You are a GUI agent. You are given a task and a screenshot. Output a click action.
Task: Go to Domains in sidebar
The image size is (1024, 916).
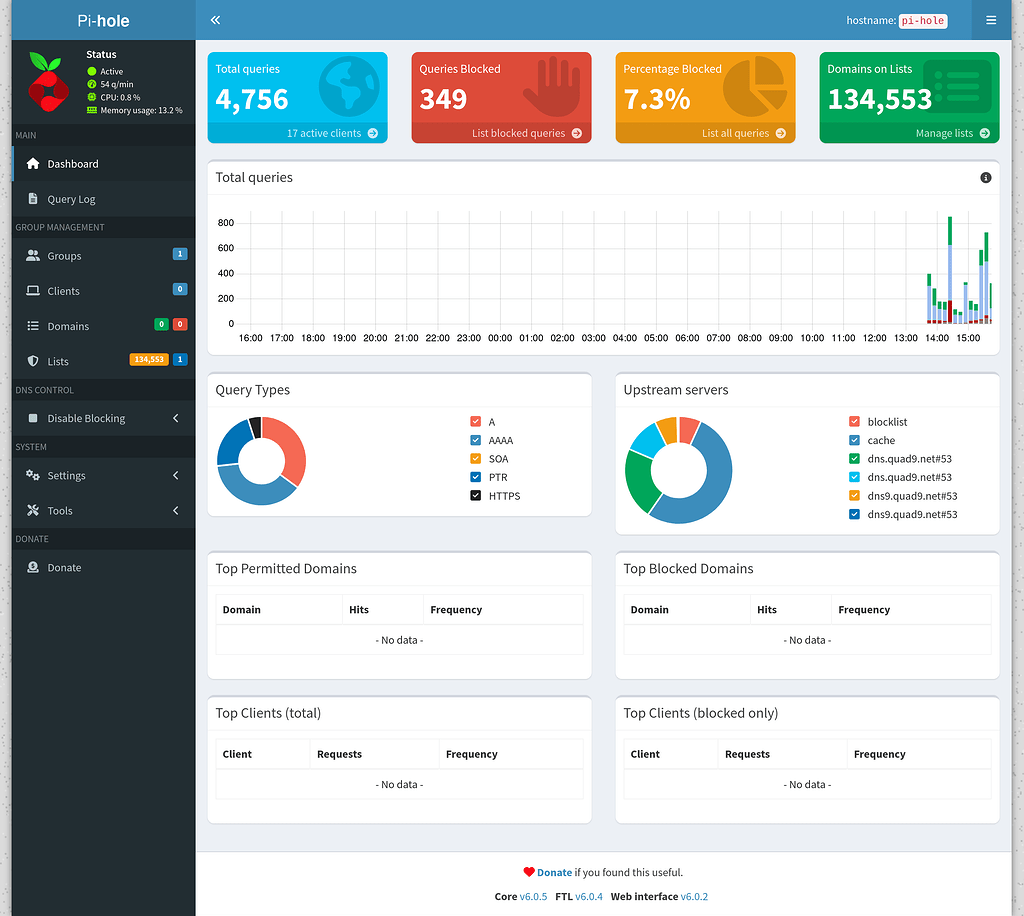[x=68, y=326]
